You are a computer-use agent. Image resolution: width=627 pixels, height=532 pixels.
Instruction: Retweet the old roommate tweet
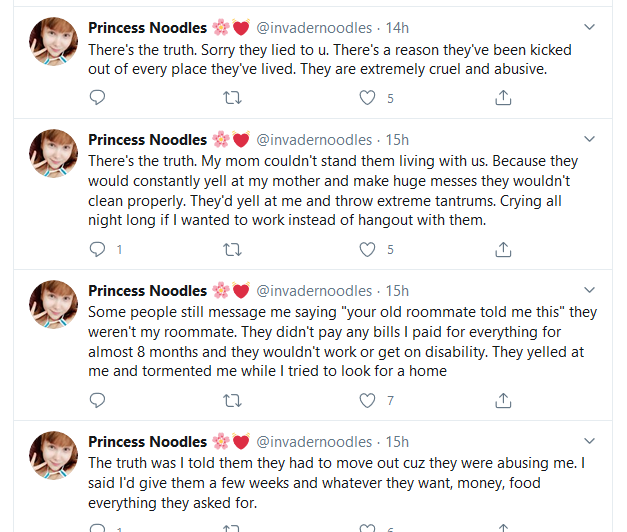click(232, 400)
